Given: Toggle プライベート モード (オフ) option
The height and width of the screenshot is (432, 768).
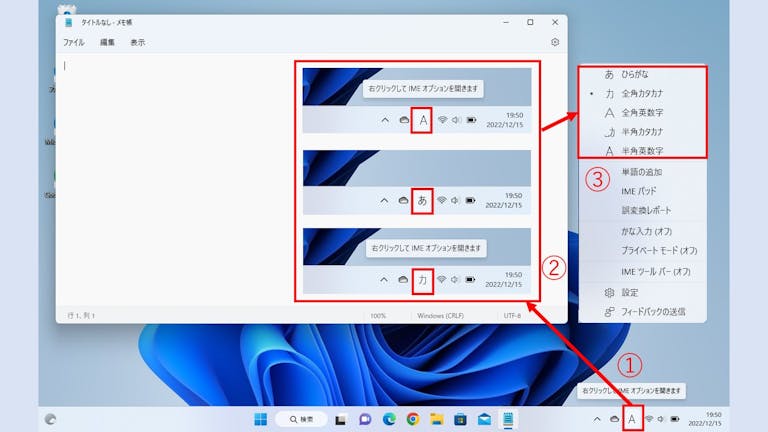Looking at the screenshot, I should 642,250.
